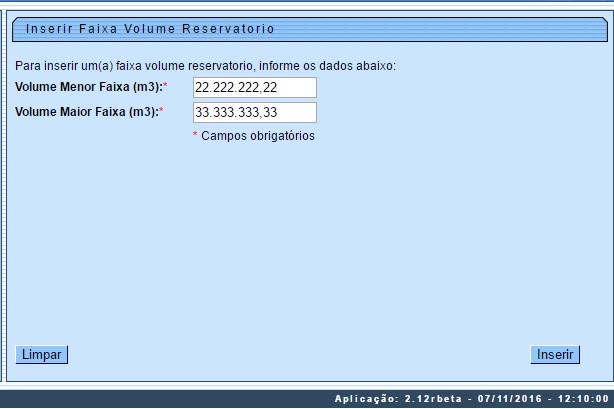Image resolution: width=614 pixels, height=409 pixels.
Task: Click the word Reservatorio in the title bar
Action: click(x=225, y=29)
